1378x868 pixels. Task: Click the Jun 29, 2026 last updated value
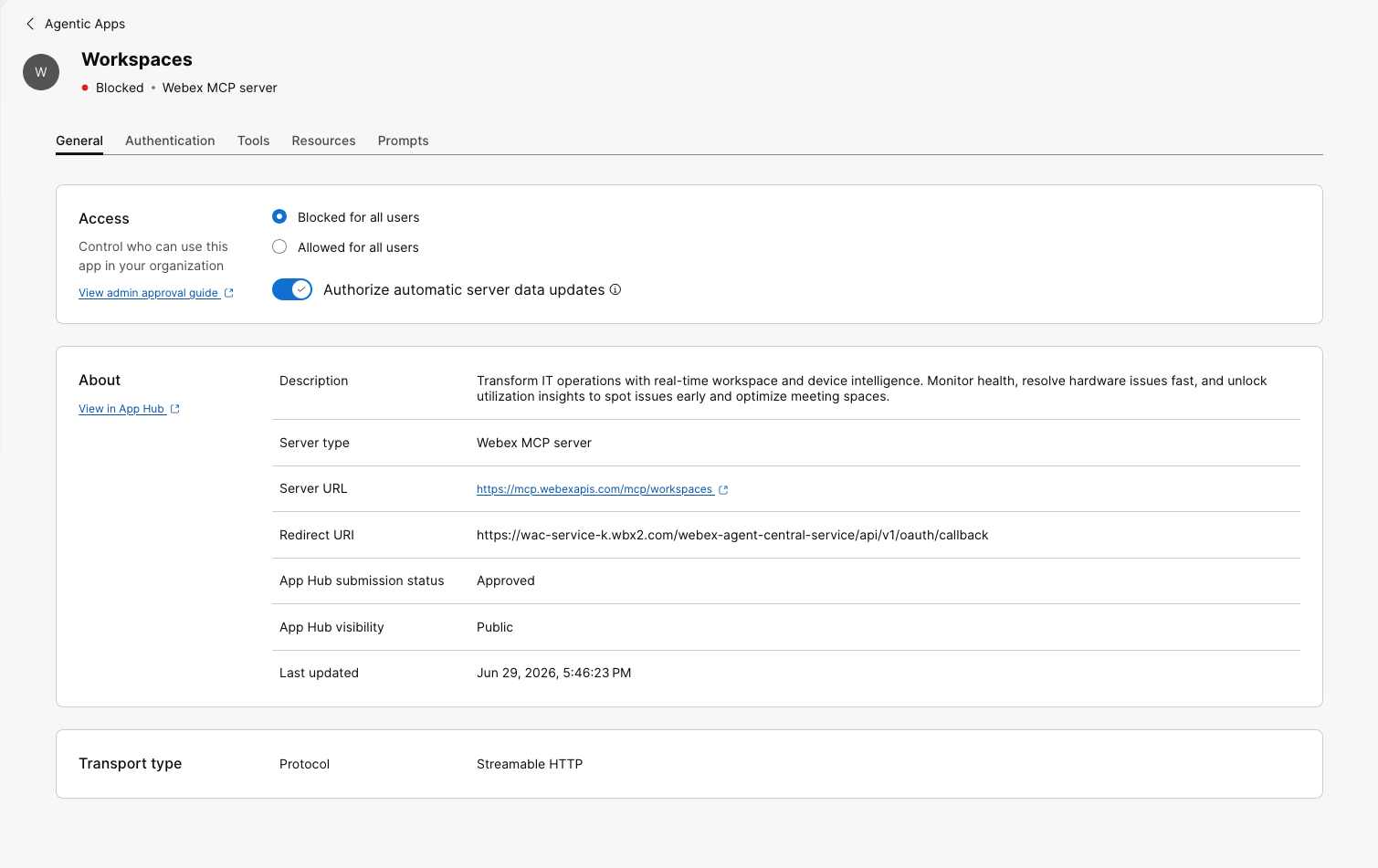[x=553, y=673]
